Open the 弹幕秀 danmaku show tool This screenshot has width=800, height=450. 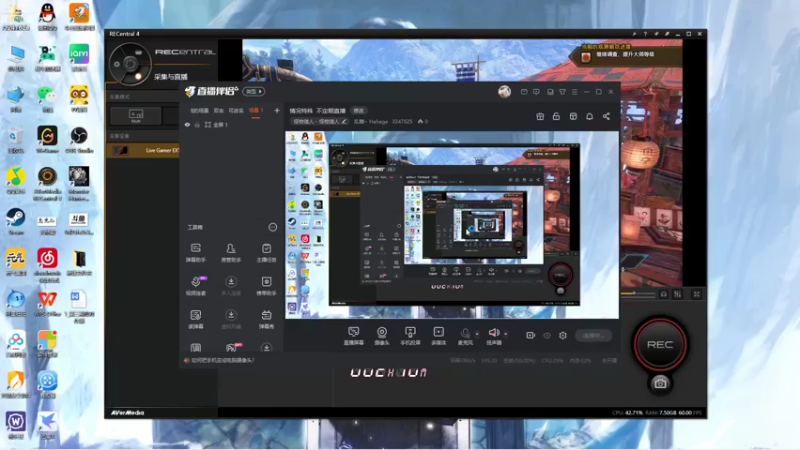point(266,319)
